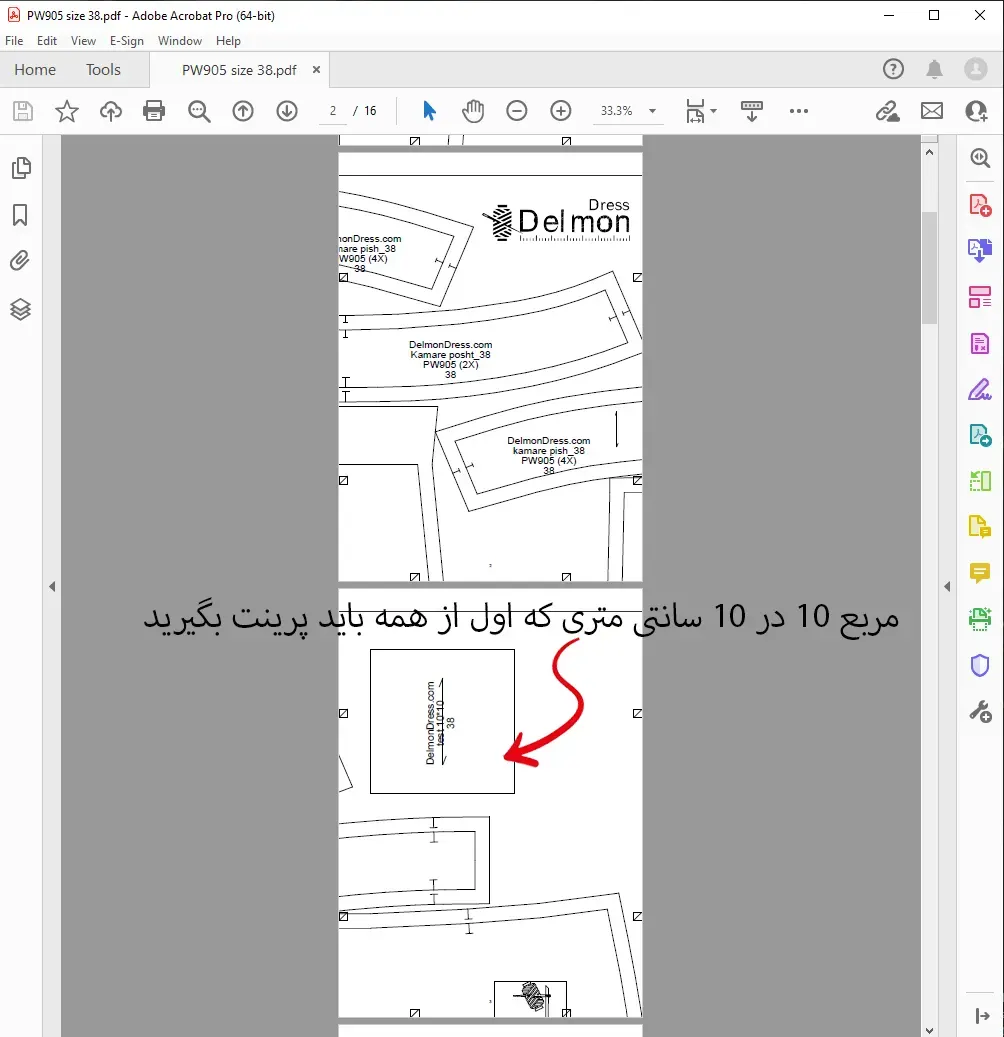Open the Comment tool in right pane
Screen dimensions: 1004x1037
click(979, 573)
